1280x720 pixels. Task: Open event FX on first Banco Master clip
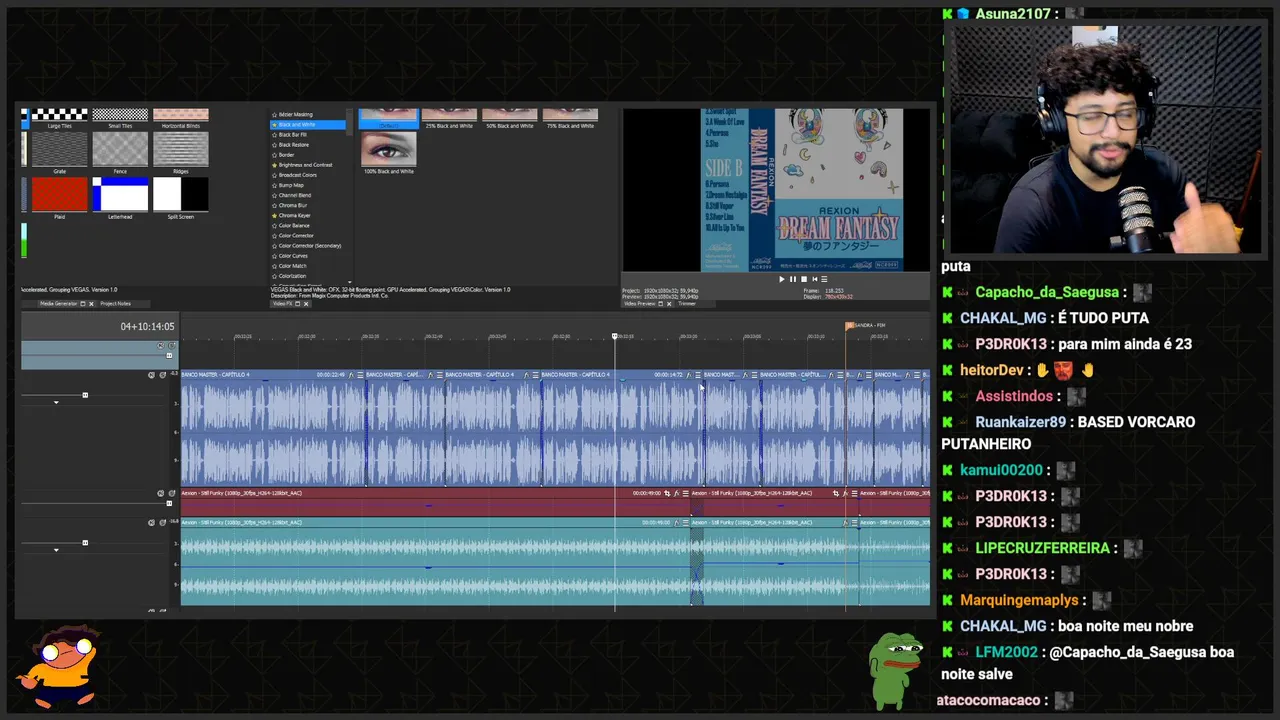(351, 375)
